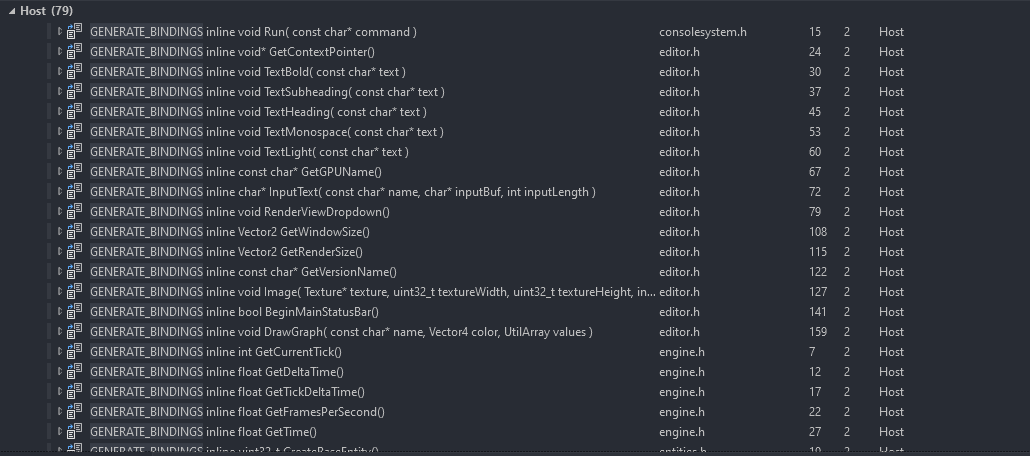This screenshot has width=1030, height=456.
Task: Click the icon beside RenderViewDropdown() entry
Action: (x=75, y=211)
